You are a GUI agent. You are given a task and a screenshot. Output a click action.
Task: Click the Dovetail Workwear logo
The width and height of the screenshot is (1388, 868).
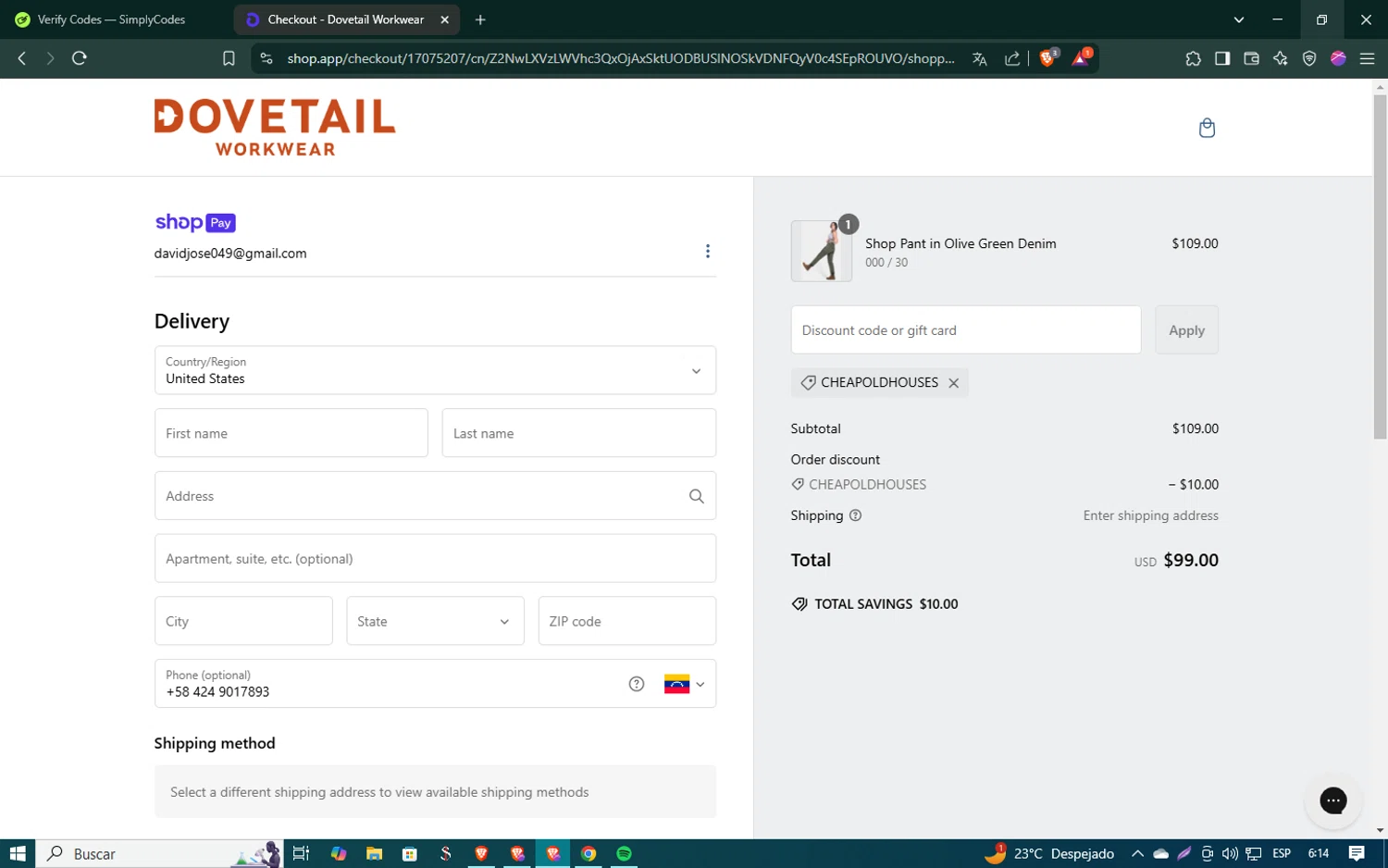click(x=275, y=128)
